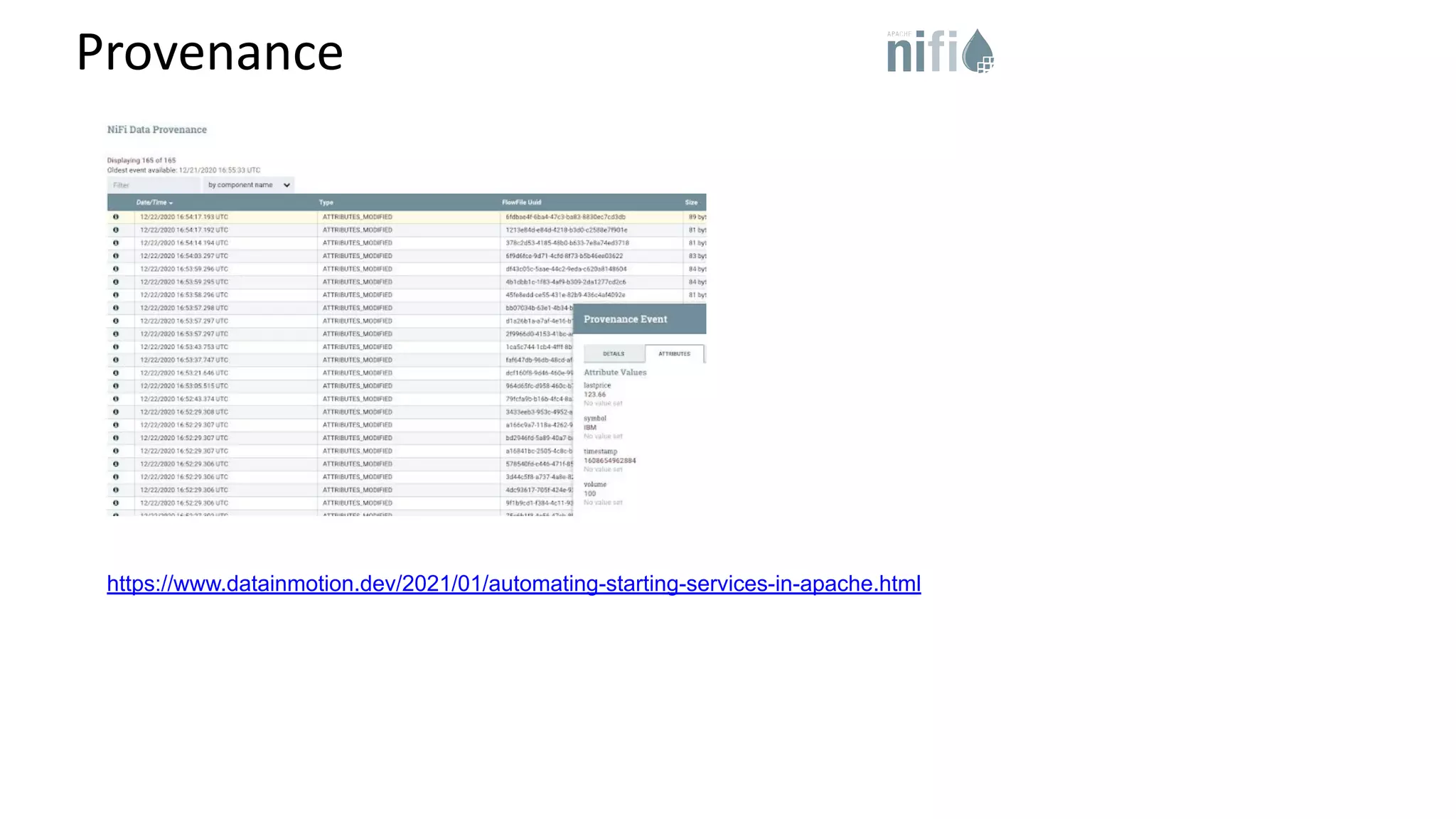Open info icon for 16:54:17.192 UTC event
Viewport: 1456px width, 819px height.
coord(116,230)
